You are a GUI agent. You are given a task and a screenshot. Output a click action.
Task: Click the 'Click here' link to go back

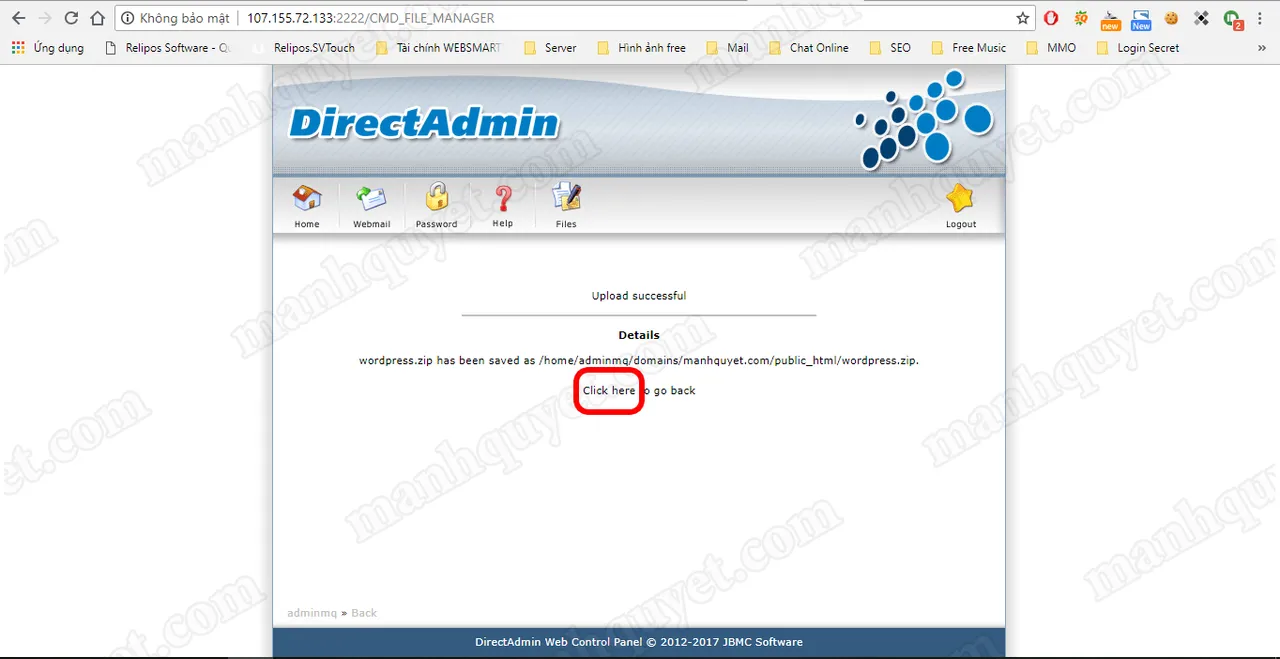click(x=609, y=390)
